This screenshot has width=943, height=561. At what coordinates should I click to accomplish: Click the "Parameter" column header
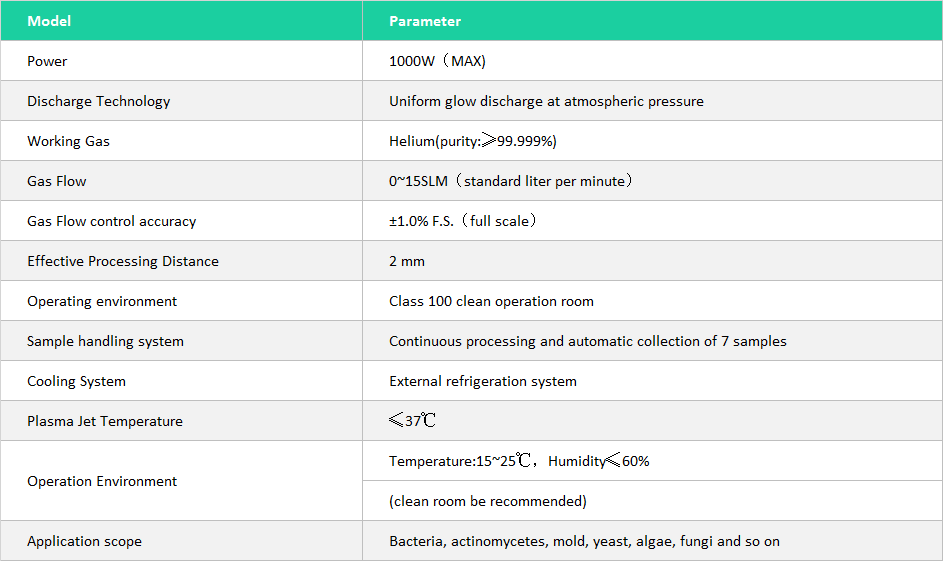[425, 21]
